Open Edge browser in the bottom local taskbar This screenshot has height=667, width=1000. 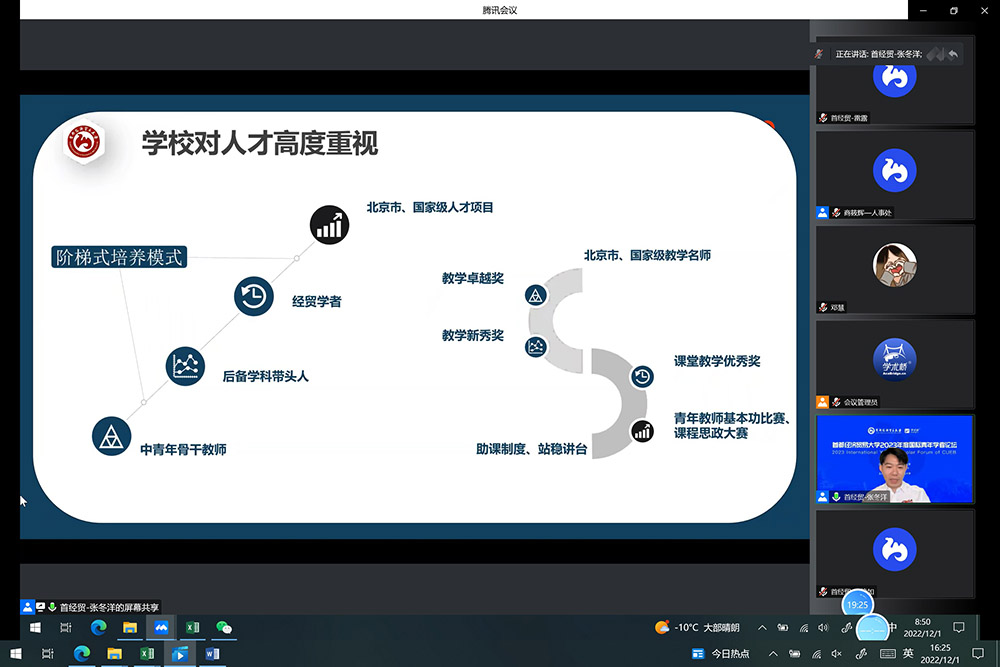[82, 654]
